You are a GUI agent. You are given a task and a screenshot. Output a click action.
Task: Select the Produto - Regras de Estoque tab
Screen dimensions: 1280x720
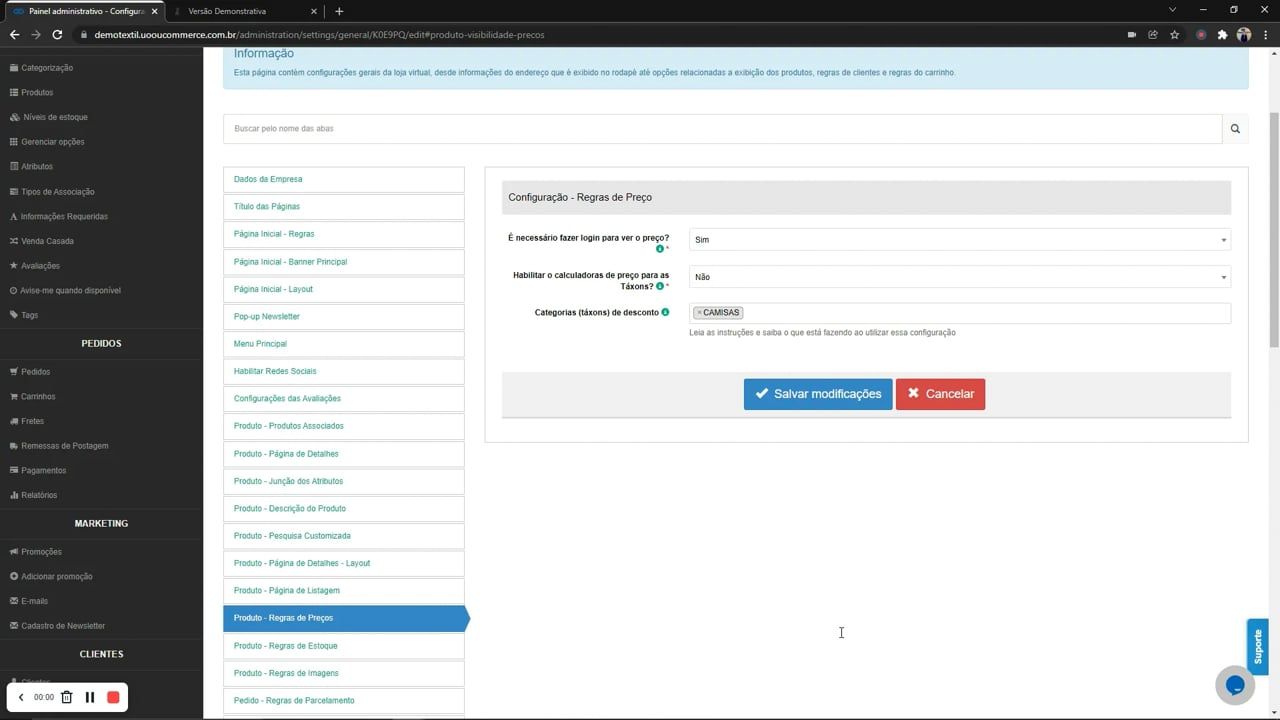coord(283,645)
